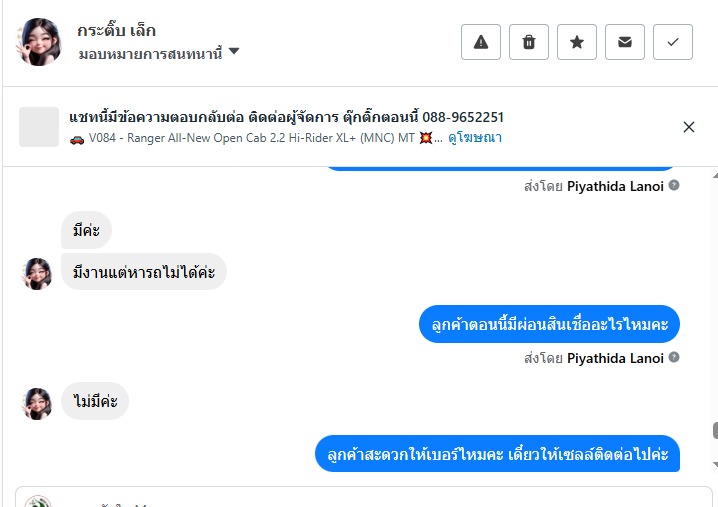
Task: Select the มีค่ะ received message bubble
Action: pyautogui.click(x=87, y=231)
